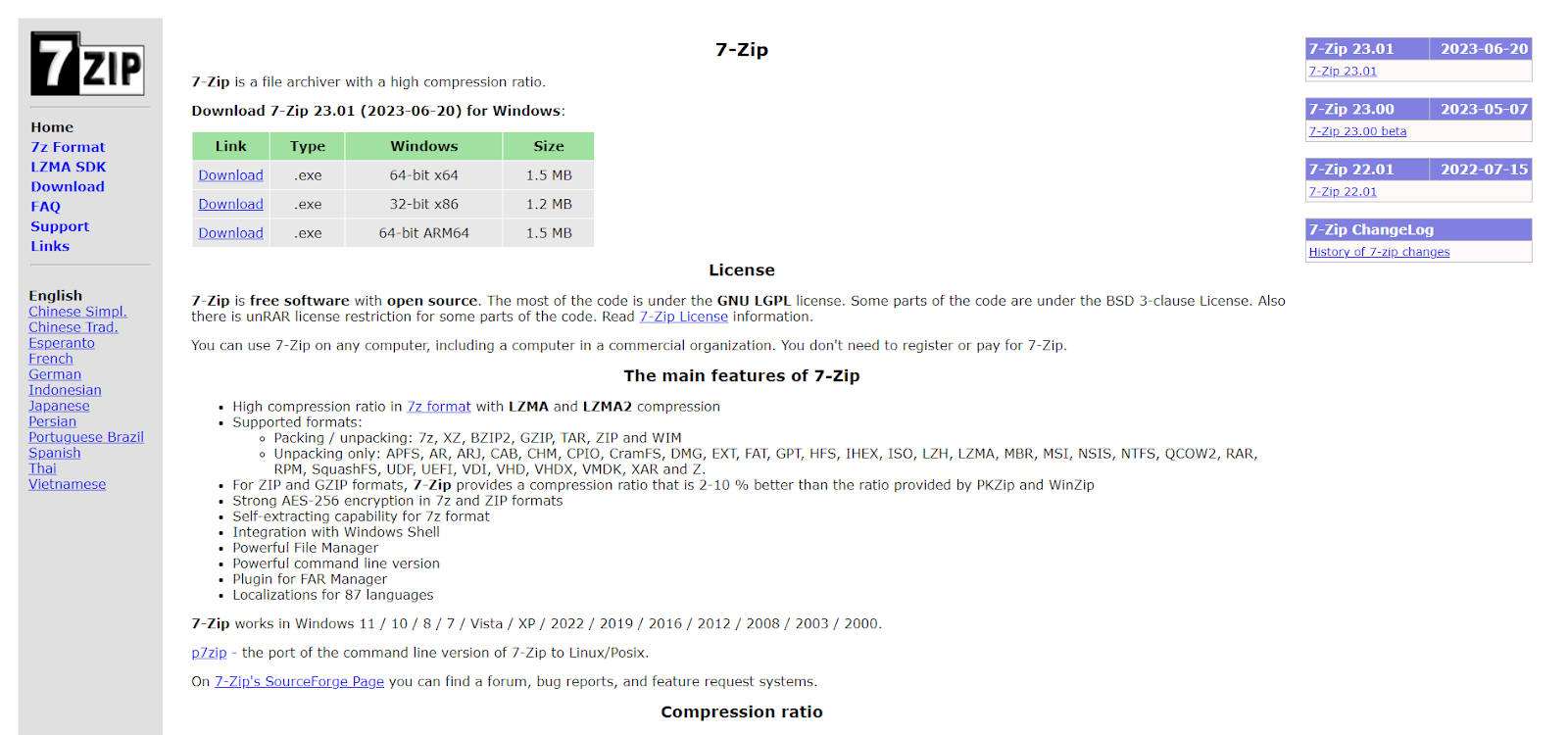This screenshot has height=735, width=1568.
Task: Open the 7-Zip 22.01 news link
Action: click(1343, 192)
